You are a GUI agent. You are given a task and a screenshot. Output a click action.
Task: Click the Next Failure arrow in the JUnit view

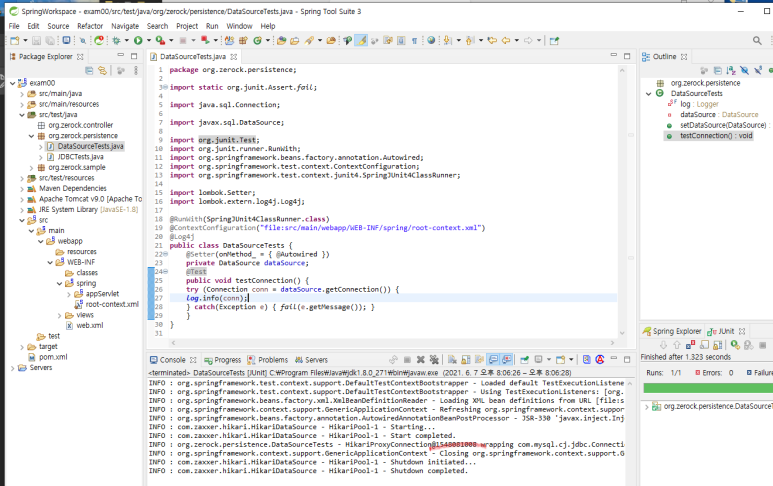(x=664, y=345)
